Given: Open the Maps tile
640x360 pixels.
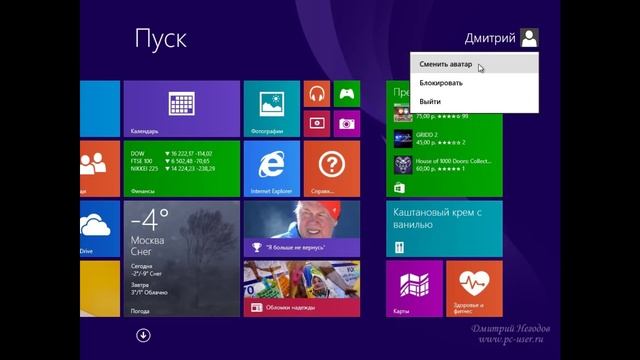Looking at the screenshot, I should [414, 289].
